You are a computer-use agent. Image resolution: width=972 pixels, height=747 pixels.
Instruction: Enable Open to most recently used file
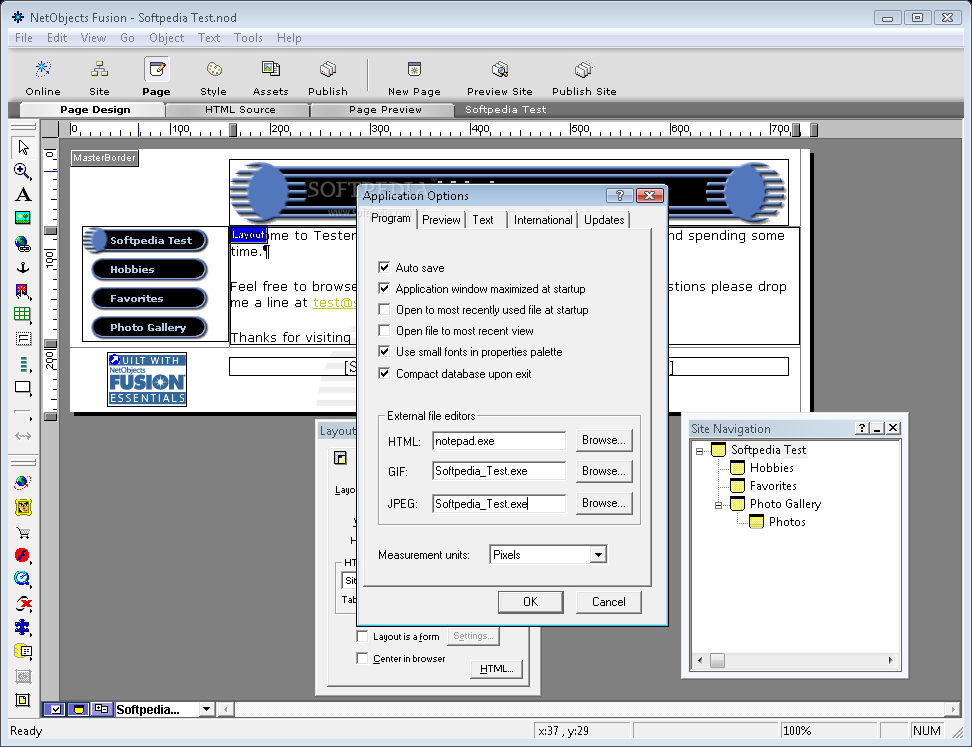[x=384, y=309]
